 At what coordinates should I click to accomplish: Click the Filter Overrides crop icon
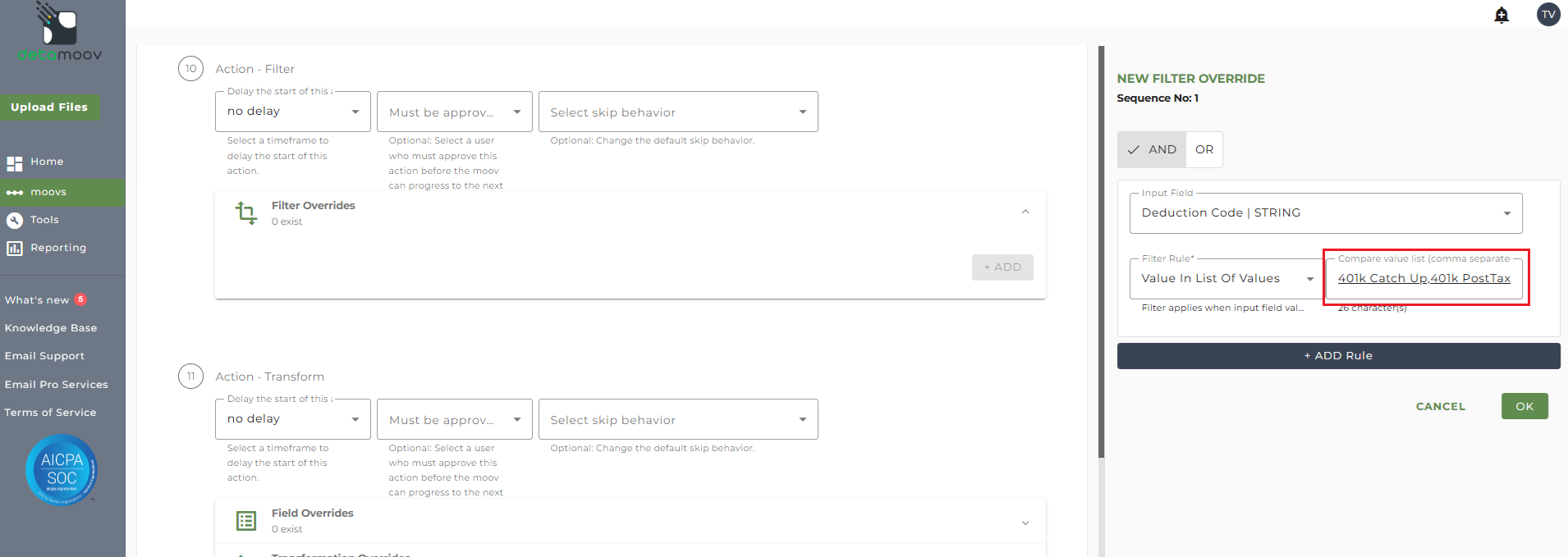tap(246, 213)
